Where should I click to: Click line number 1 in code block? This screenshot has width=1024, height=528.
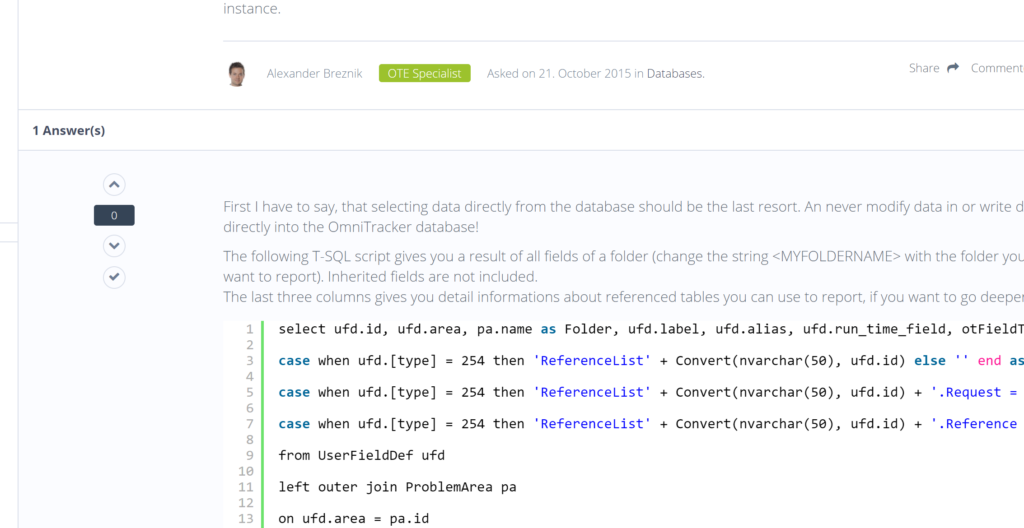248,329
